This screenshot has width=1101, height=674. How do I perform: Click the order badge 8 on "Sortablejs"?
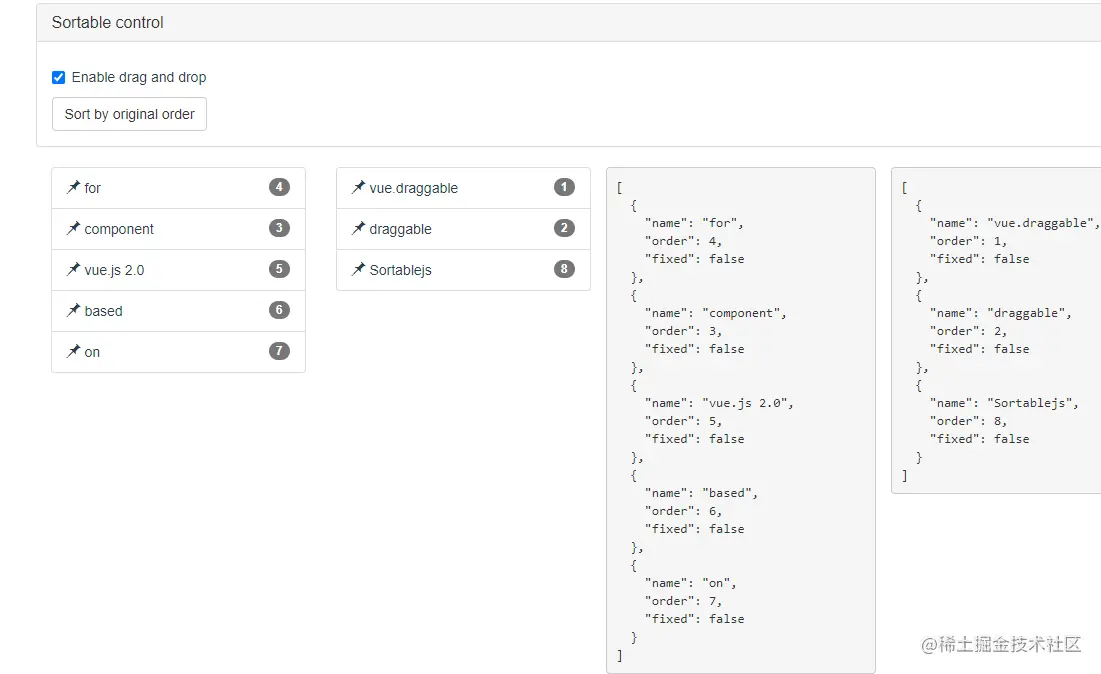pos(564,269)
